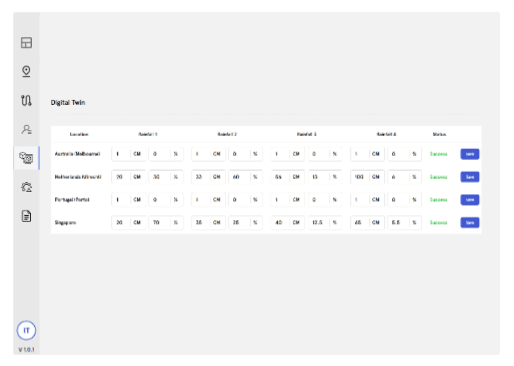514x366 pixels.
Task: Edit Netherlands Rainfall 4 CM value 100
Action: (360, 177)
